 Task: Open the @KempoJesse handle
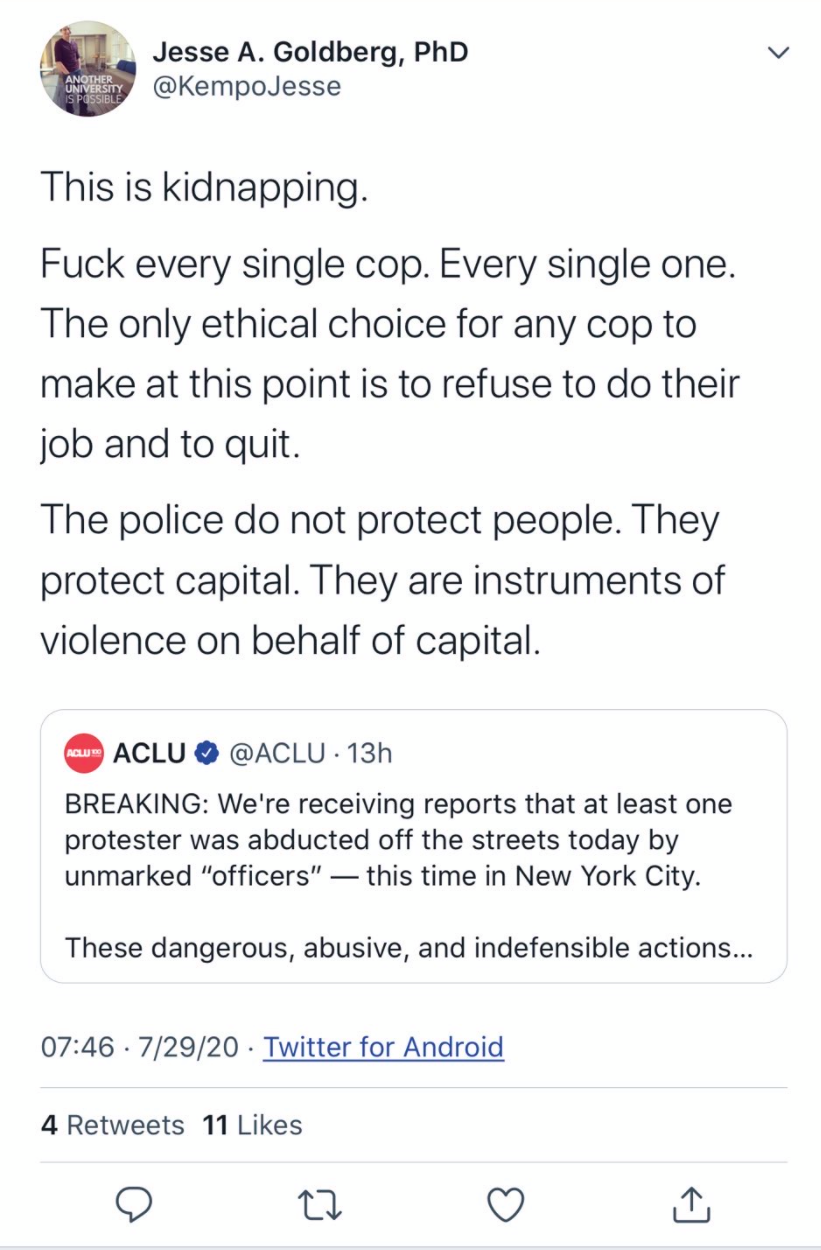pos(246,87)
